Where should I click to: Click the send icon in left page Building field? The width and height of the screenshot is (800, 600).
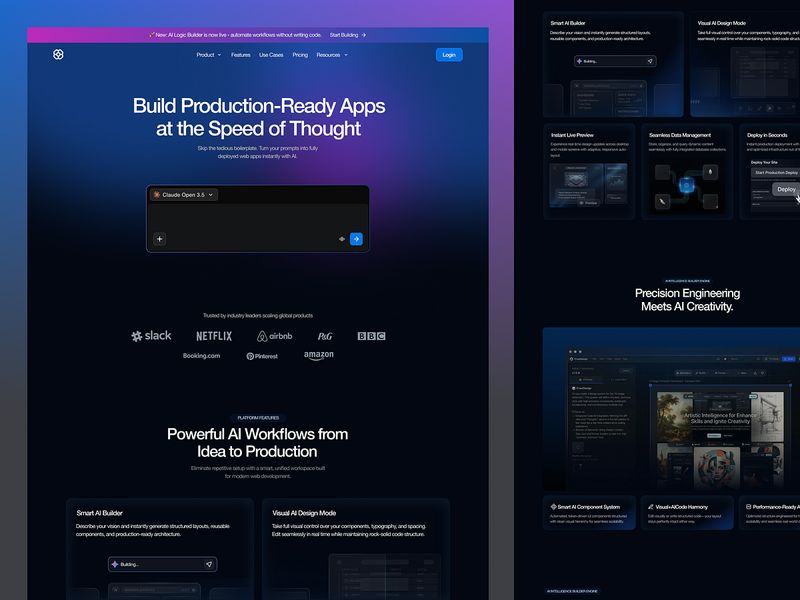209,564
